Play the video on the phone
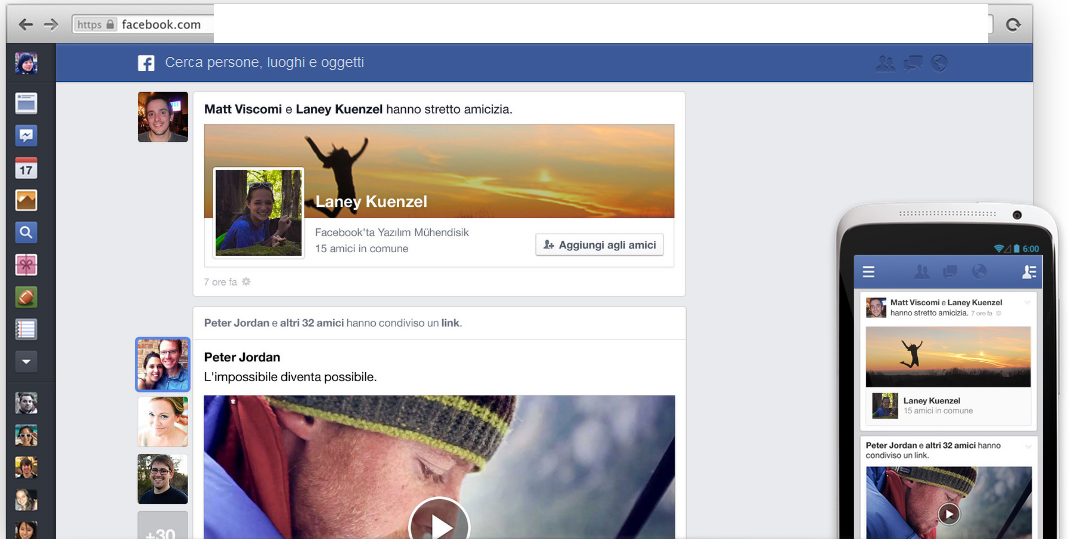 (x=948, y=513)
